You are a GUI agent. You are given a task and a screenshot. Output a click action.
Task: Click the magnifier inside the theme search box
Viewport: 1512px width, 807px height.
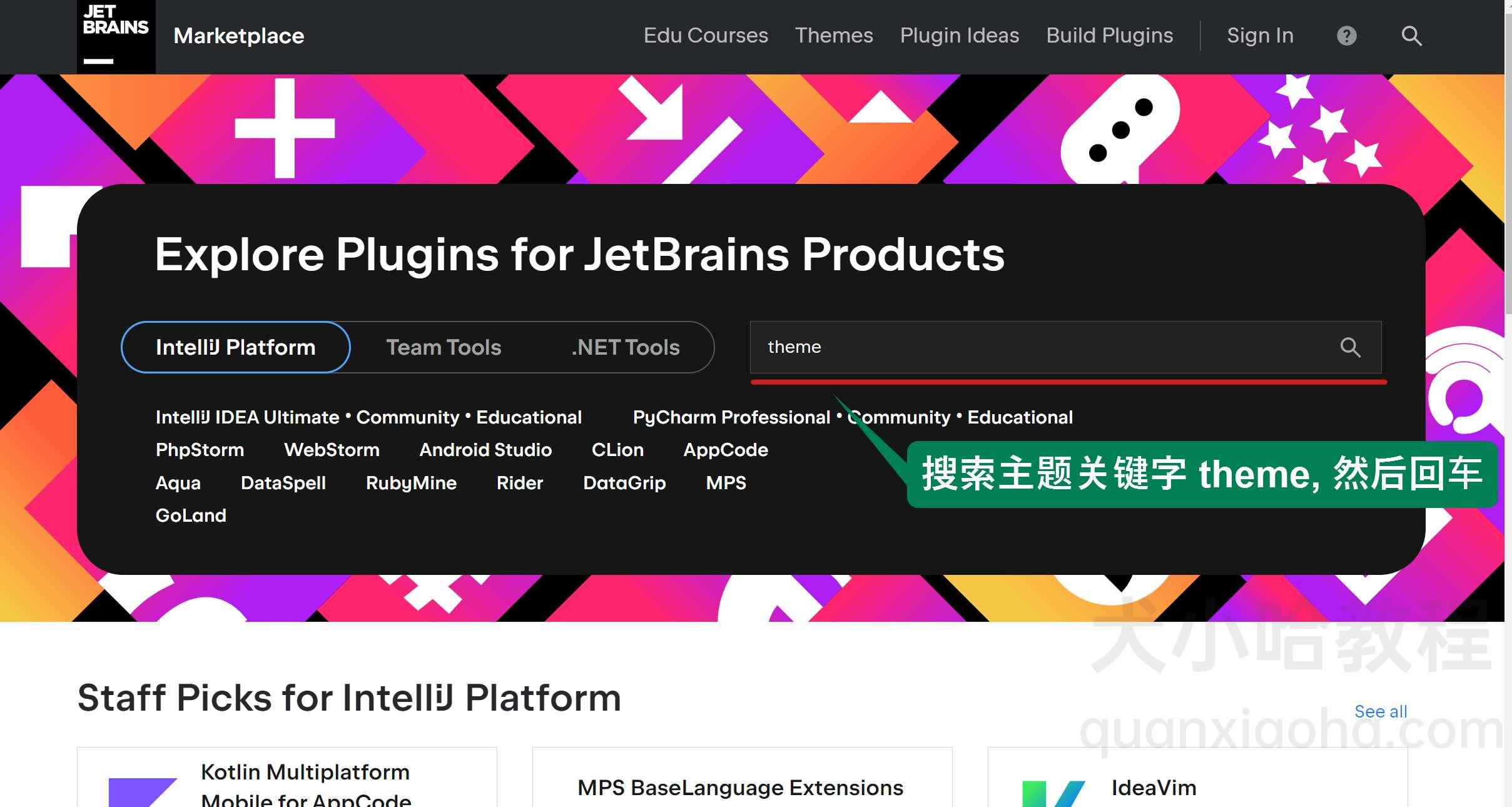click(x=1350, y=347)
